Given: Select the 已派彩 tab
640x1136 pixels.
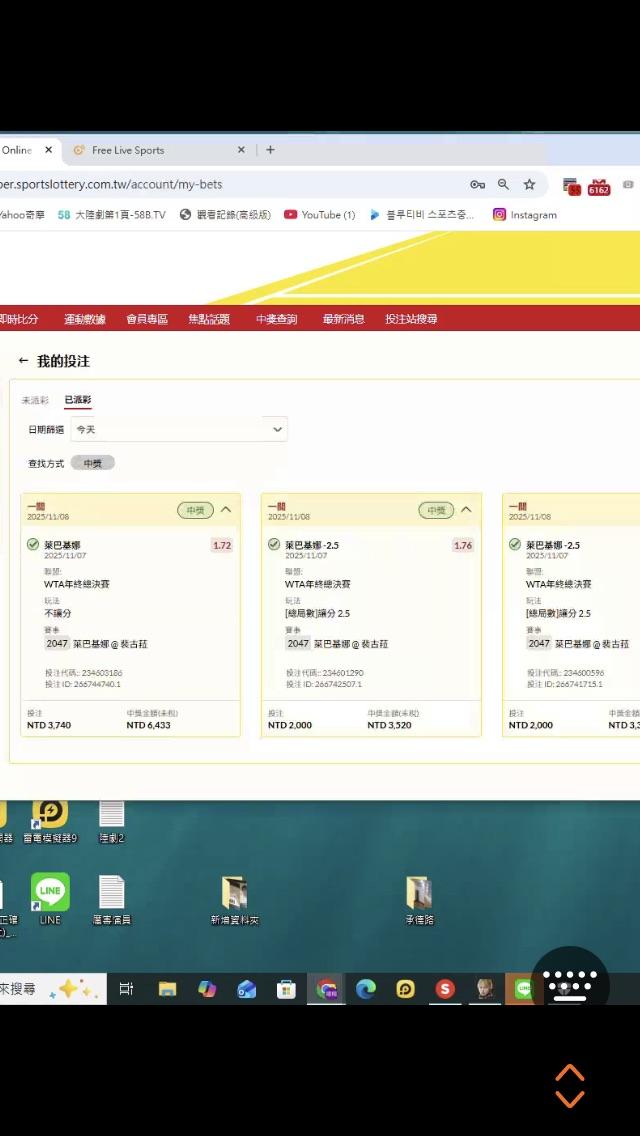Looking at the screenshot, I should (x=78, y=400).
